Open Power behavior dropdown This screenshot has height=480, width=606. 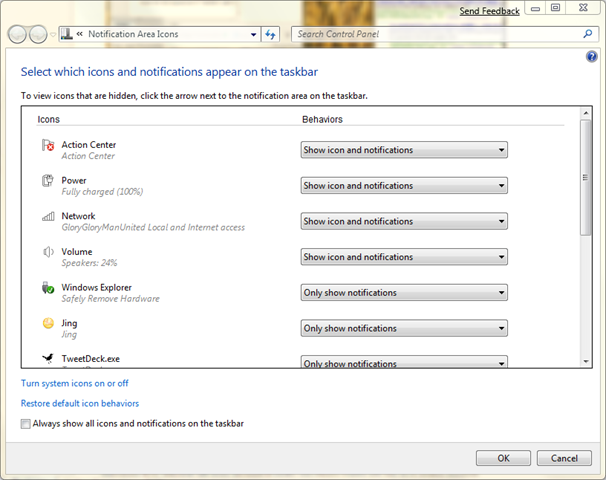pyautogui.click(x=404, y=186)
